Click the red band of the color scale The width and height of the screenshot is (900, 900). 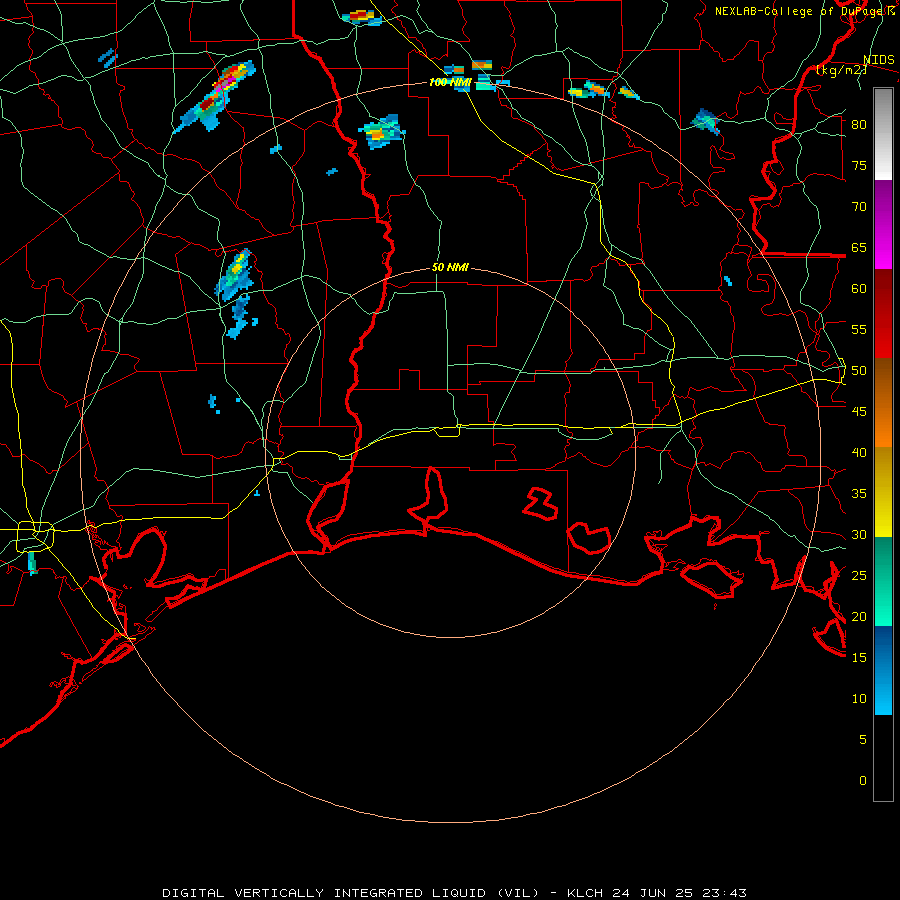883,314
